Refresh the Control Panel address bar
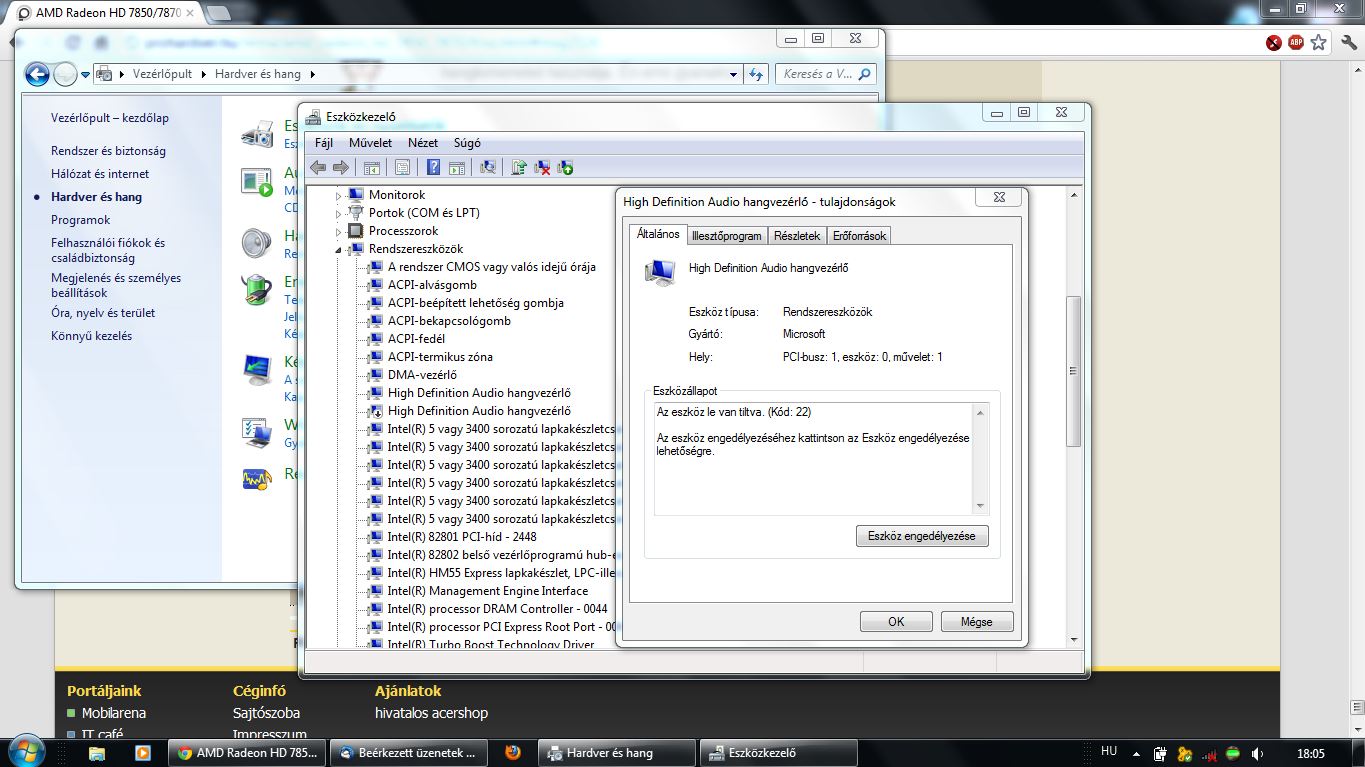Screen dimensions: 1365x767 pyautogui.click(x=757, y=74)
